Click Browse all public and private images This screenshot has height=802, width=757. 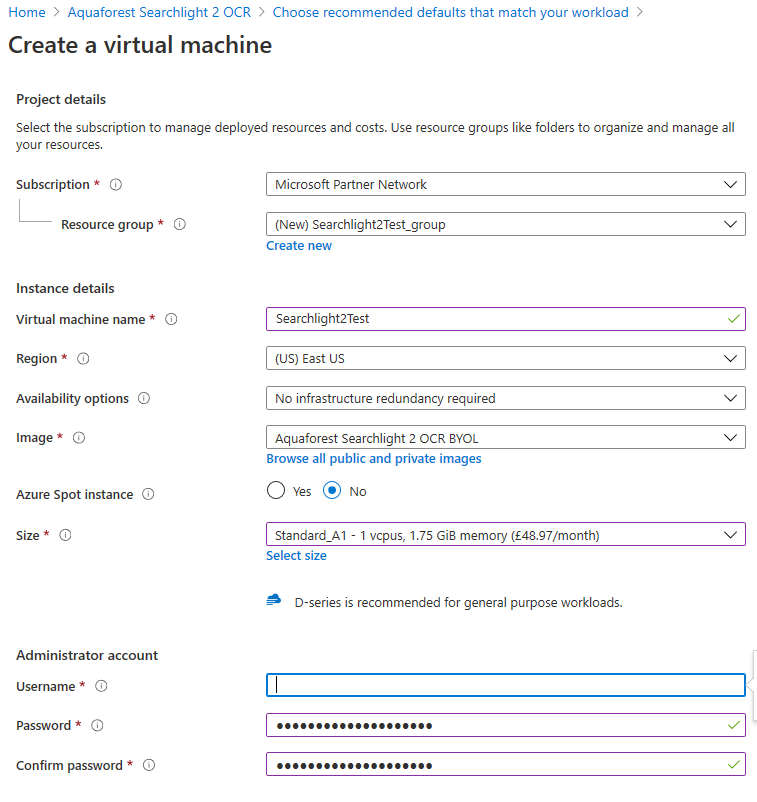(x=374, y=459)
